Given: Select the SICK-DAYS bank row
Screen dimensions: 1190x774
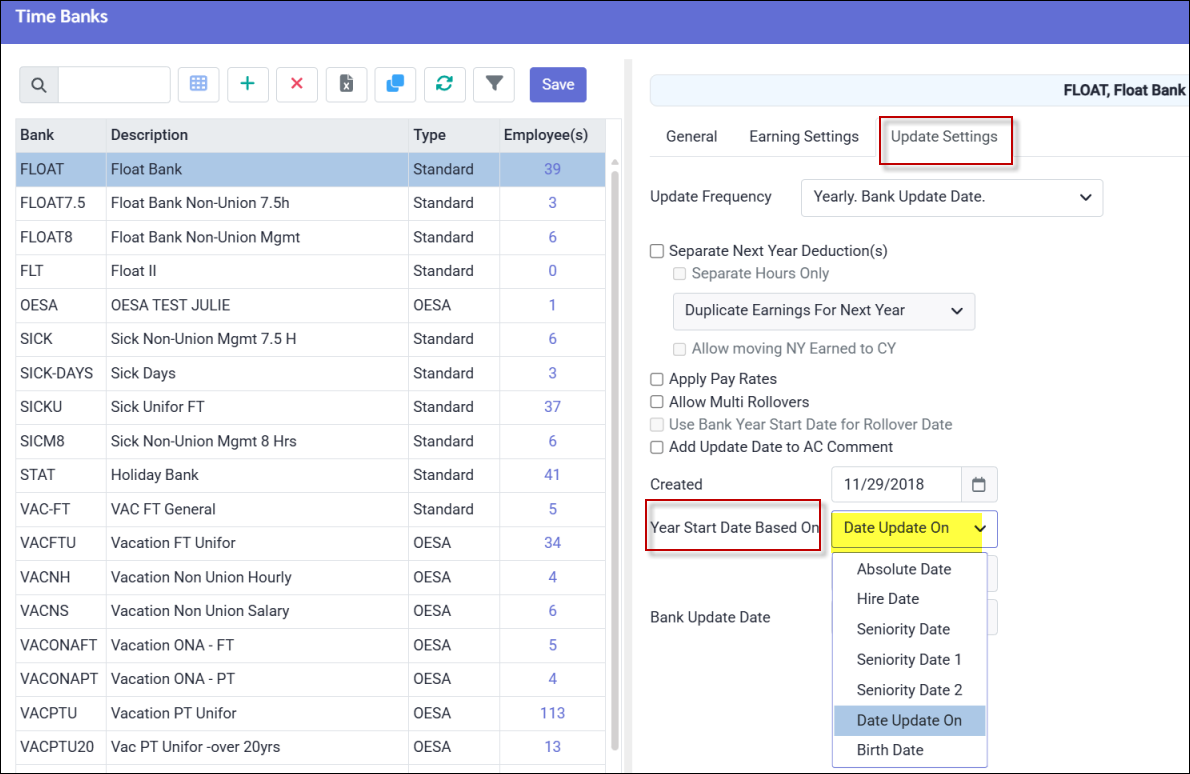Looking at the screenshot, I should tap(310, 373).
